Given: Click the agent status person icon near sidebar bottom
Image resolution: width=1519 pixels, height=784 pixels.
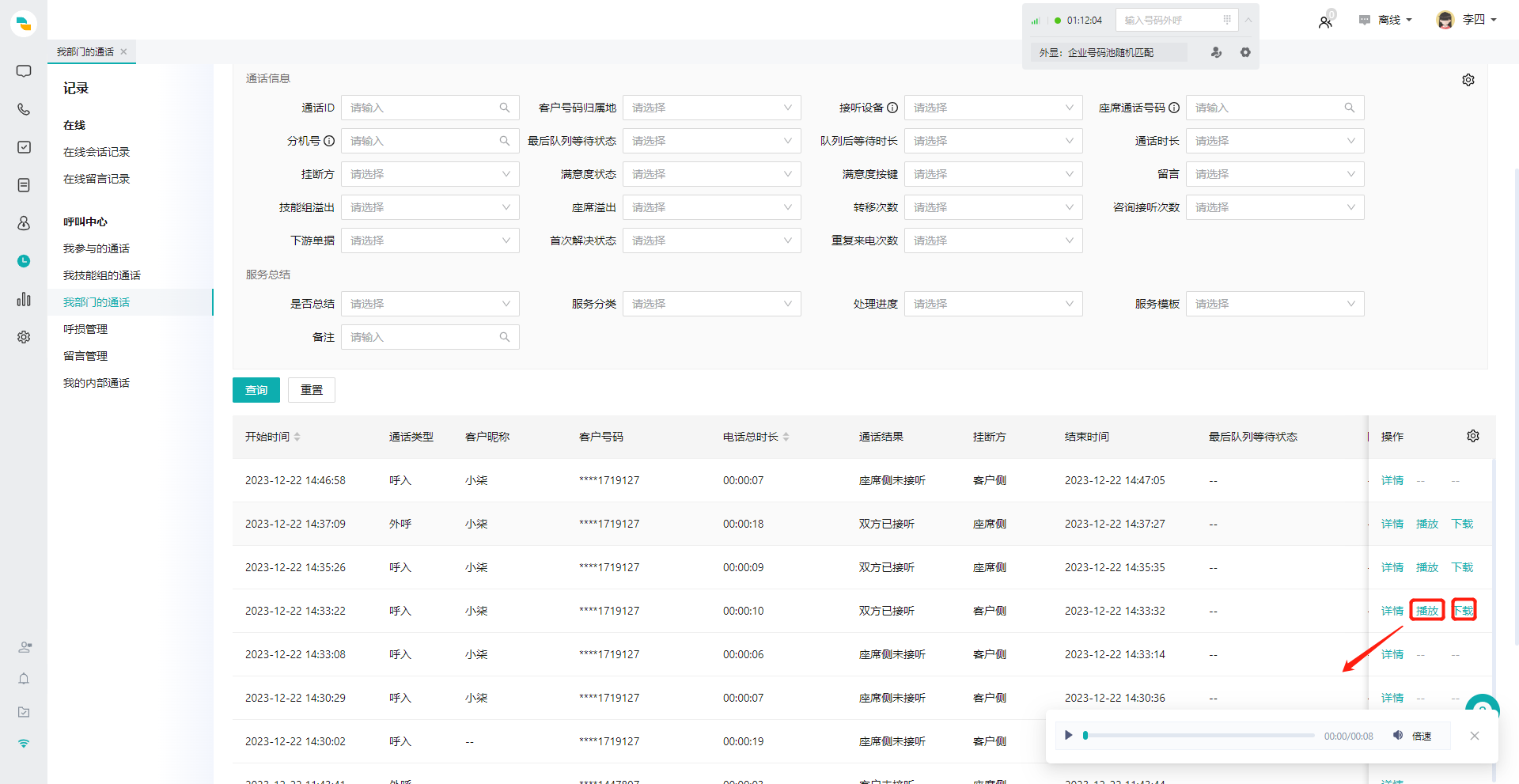Looking at the screenshot, I should pyautogui.click(x=25, y=647).
